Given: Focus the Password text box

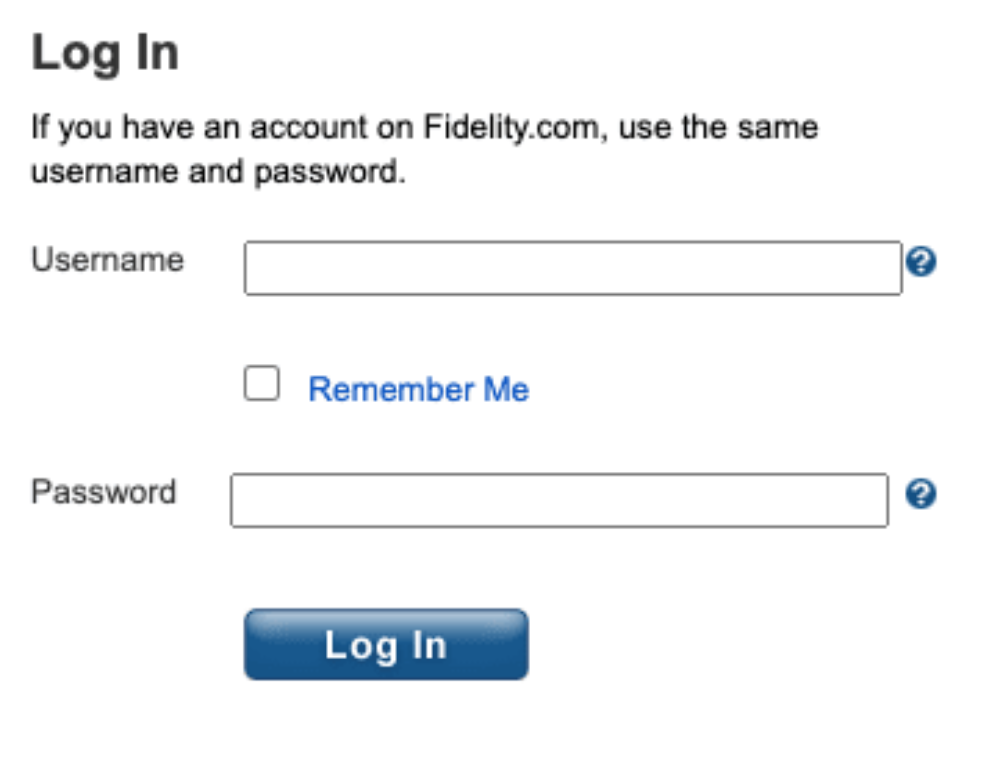Looking at the screenshot, I should click(559, 500).
